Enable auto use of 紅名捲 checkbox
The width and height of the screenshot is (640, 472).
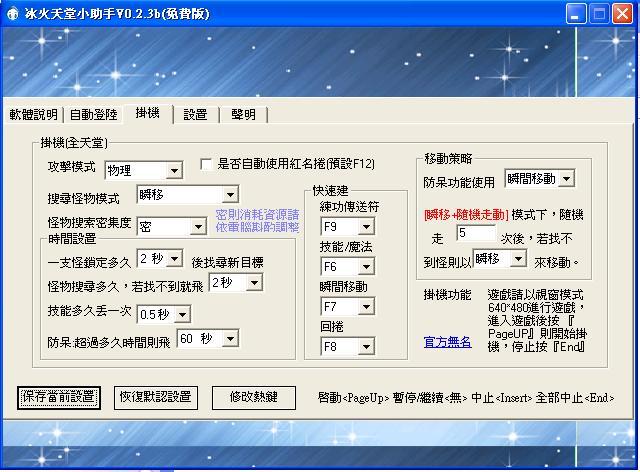coord(206,164)
